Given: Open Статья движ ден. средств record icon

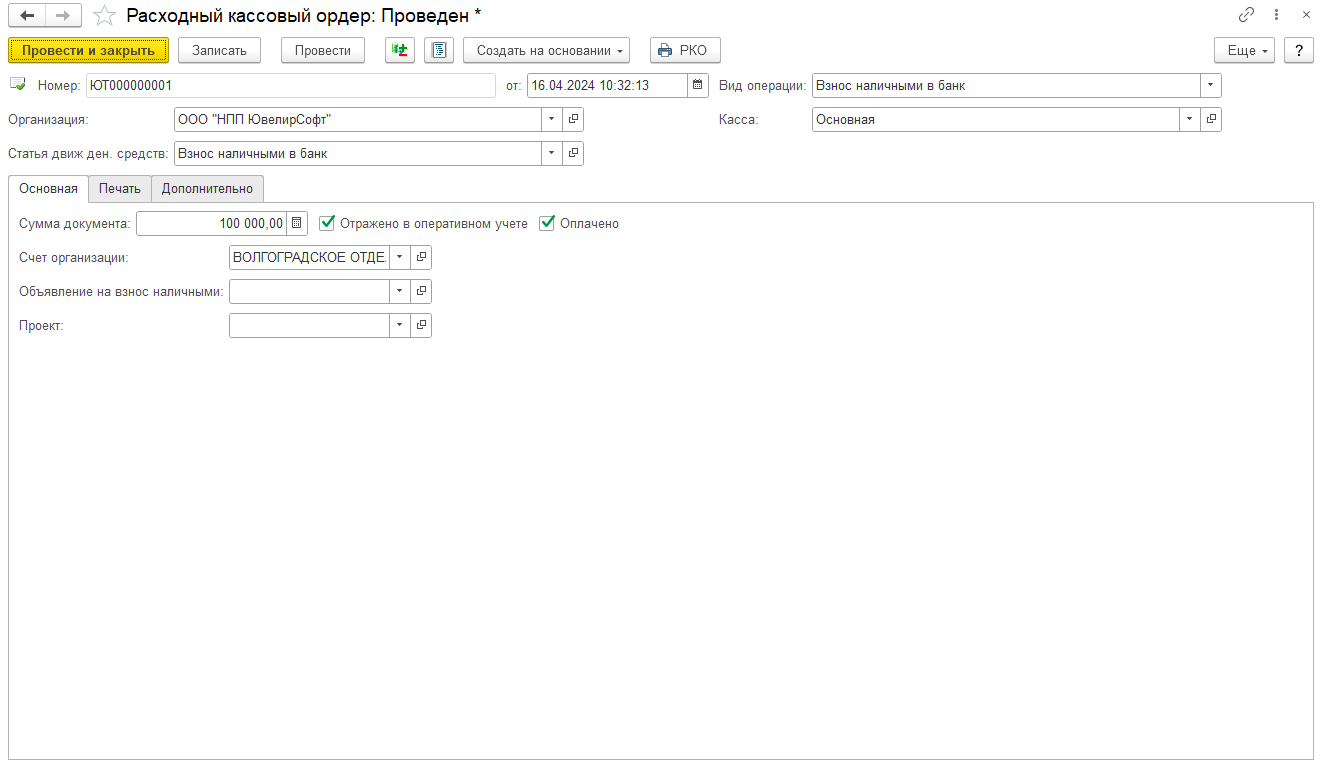Looking at the screenshot, I should (573, 153).
